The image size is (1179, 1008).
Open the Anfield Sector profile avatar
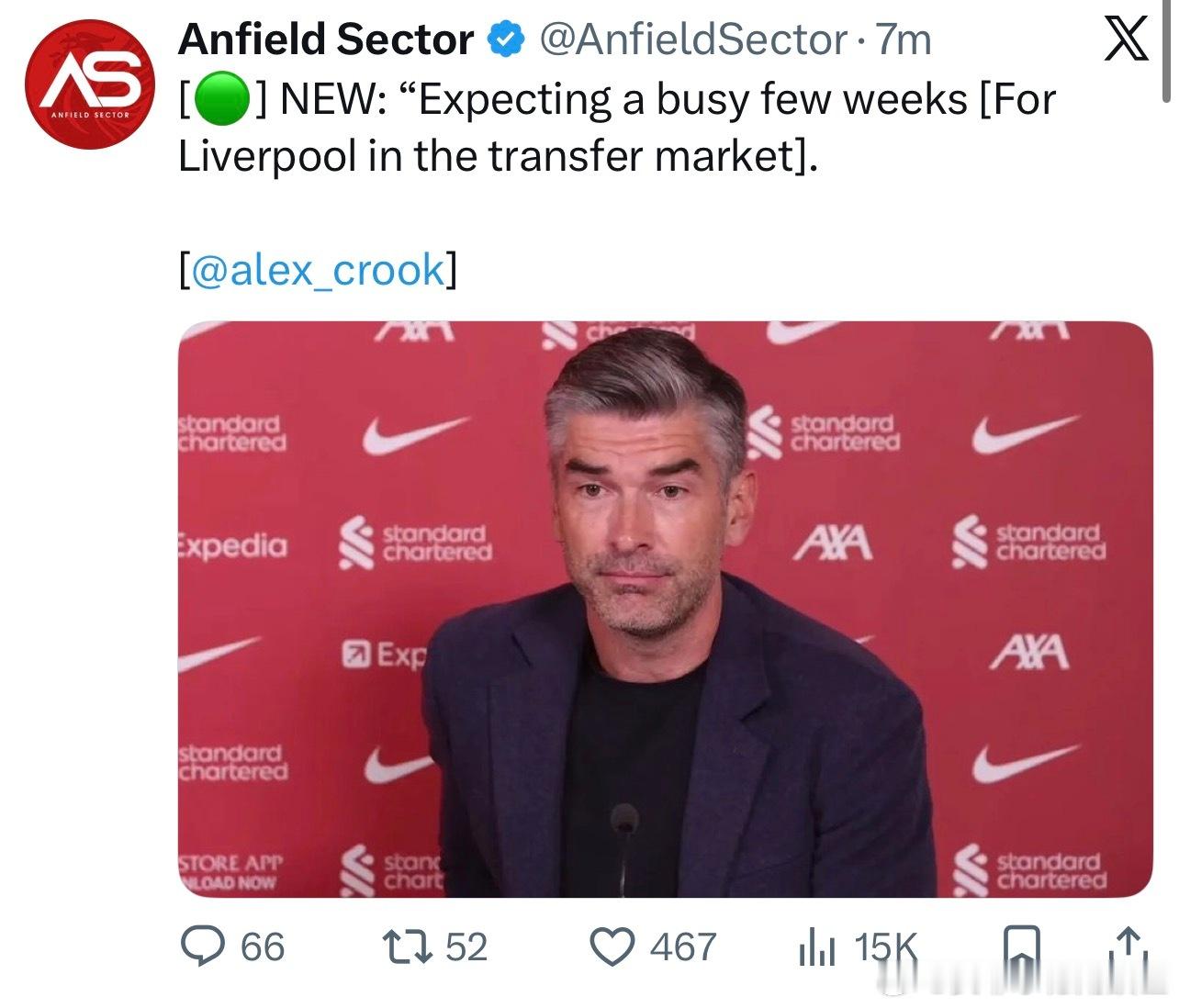coord(84,83)
